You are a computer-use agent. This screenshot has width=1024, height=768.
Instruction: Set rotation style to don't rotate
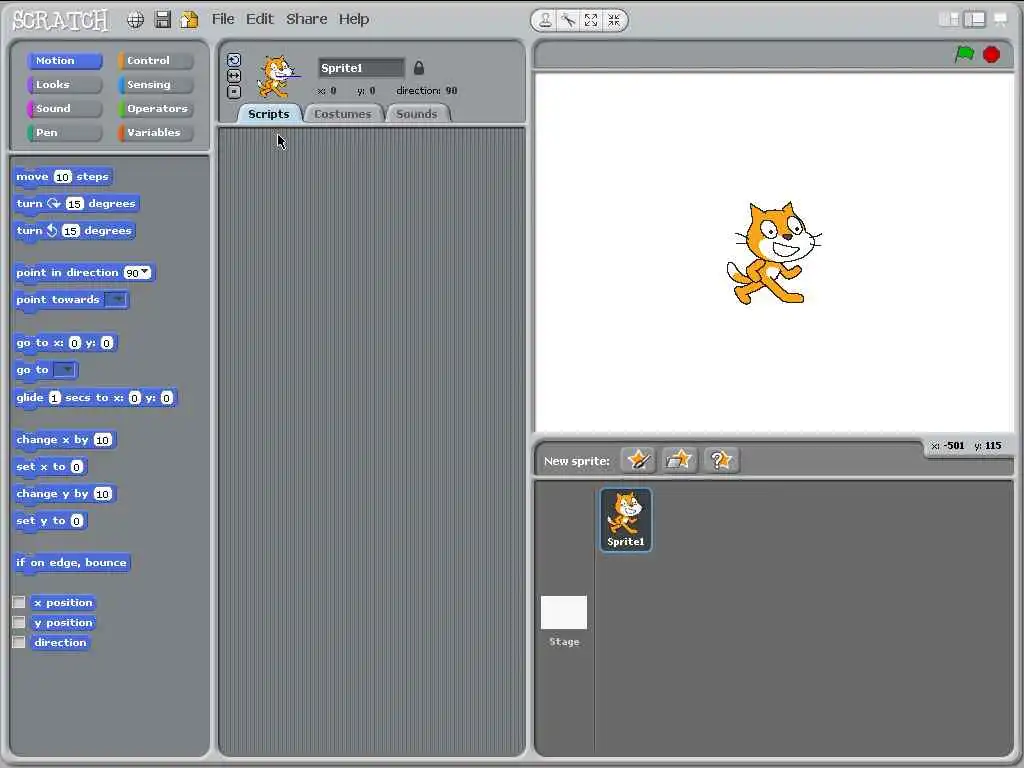click(234, 92)
